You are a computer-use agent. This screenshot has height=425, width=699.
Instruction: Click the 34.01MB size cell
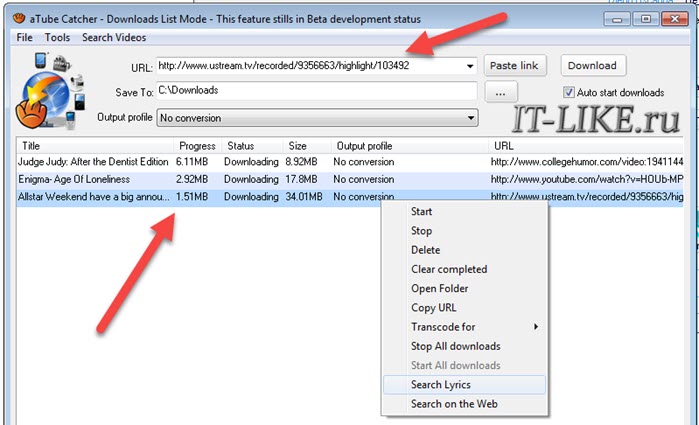click(x=304, y=197)
